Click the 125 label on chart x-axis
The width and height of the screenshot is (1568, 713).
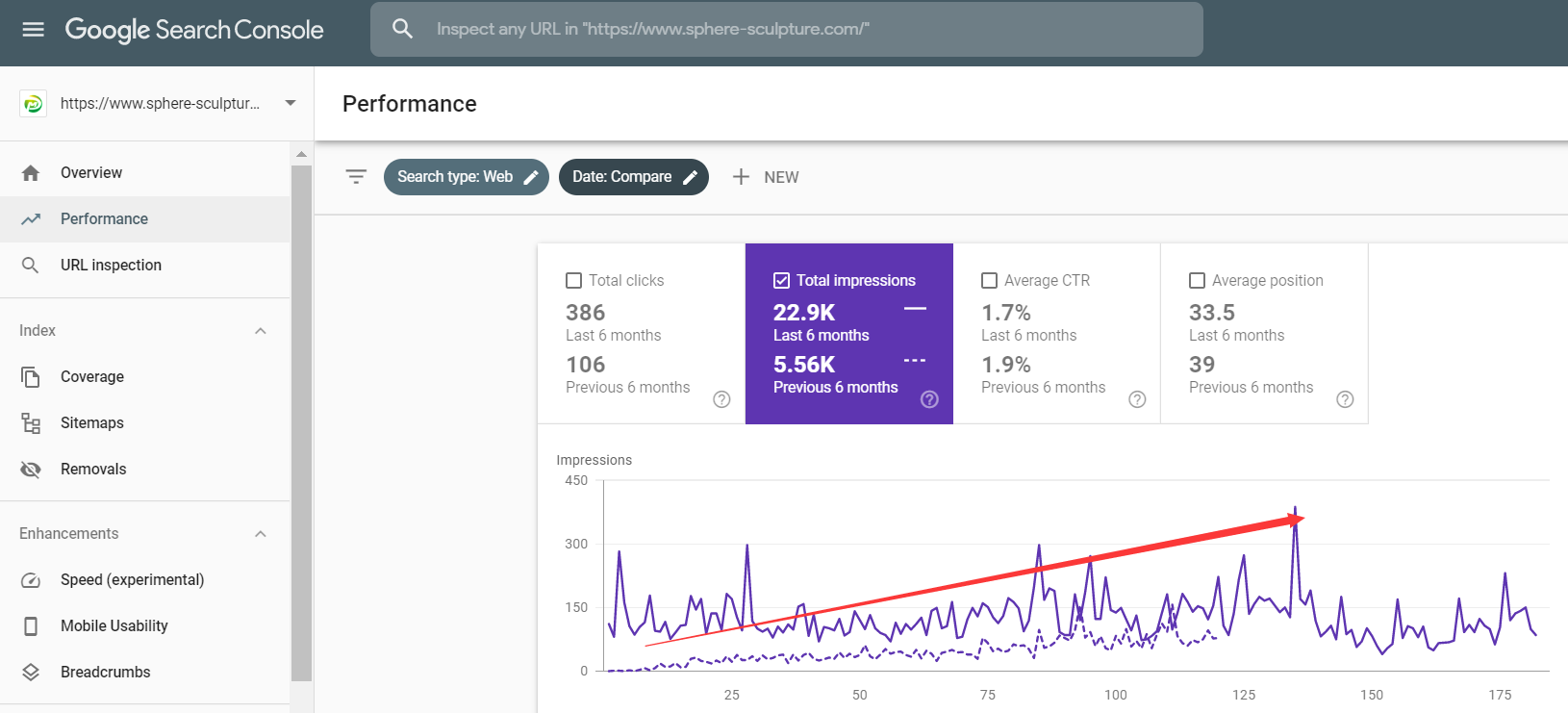[x=1244, y=695]
